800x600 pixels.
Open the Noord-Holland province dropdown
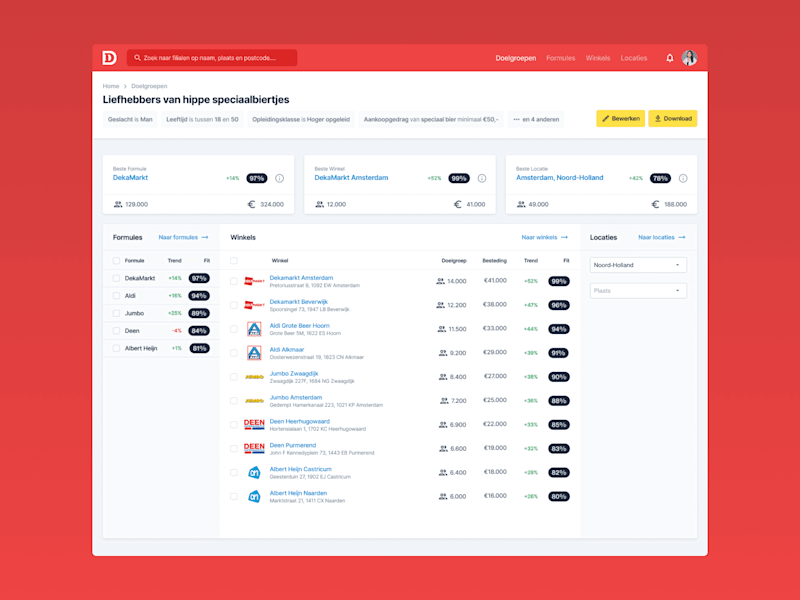(638, 265)
